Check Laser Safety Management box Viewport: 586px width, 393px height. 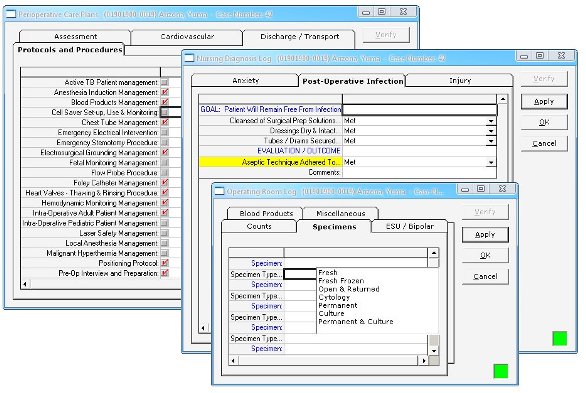coord(165,233)
